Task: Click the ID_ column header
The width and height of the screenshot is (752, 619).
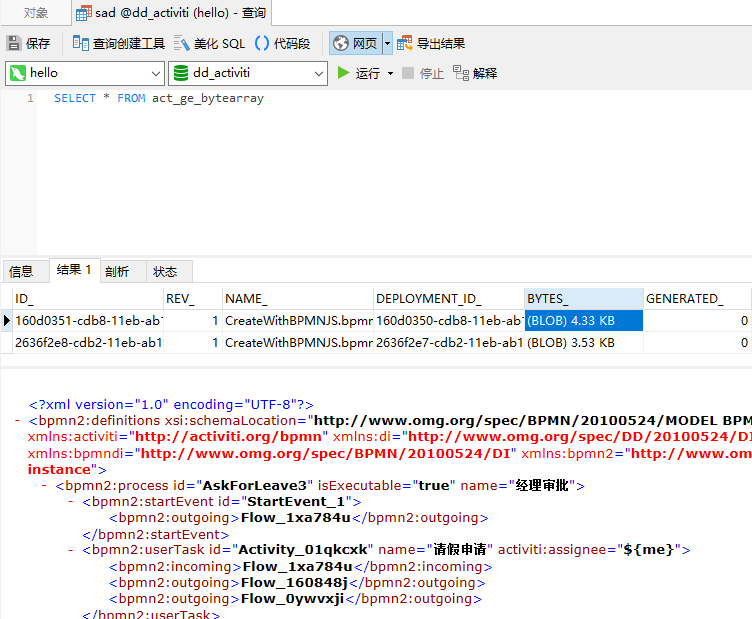Action: point(88,299)
